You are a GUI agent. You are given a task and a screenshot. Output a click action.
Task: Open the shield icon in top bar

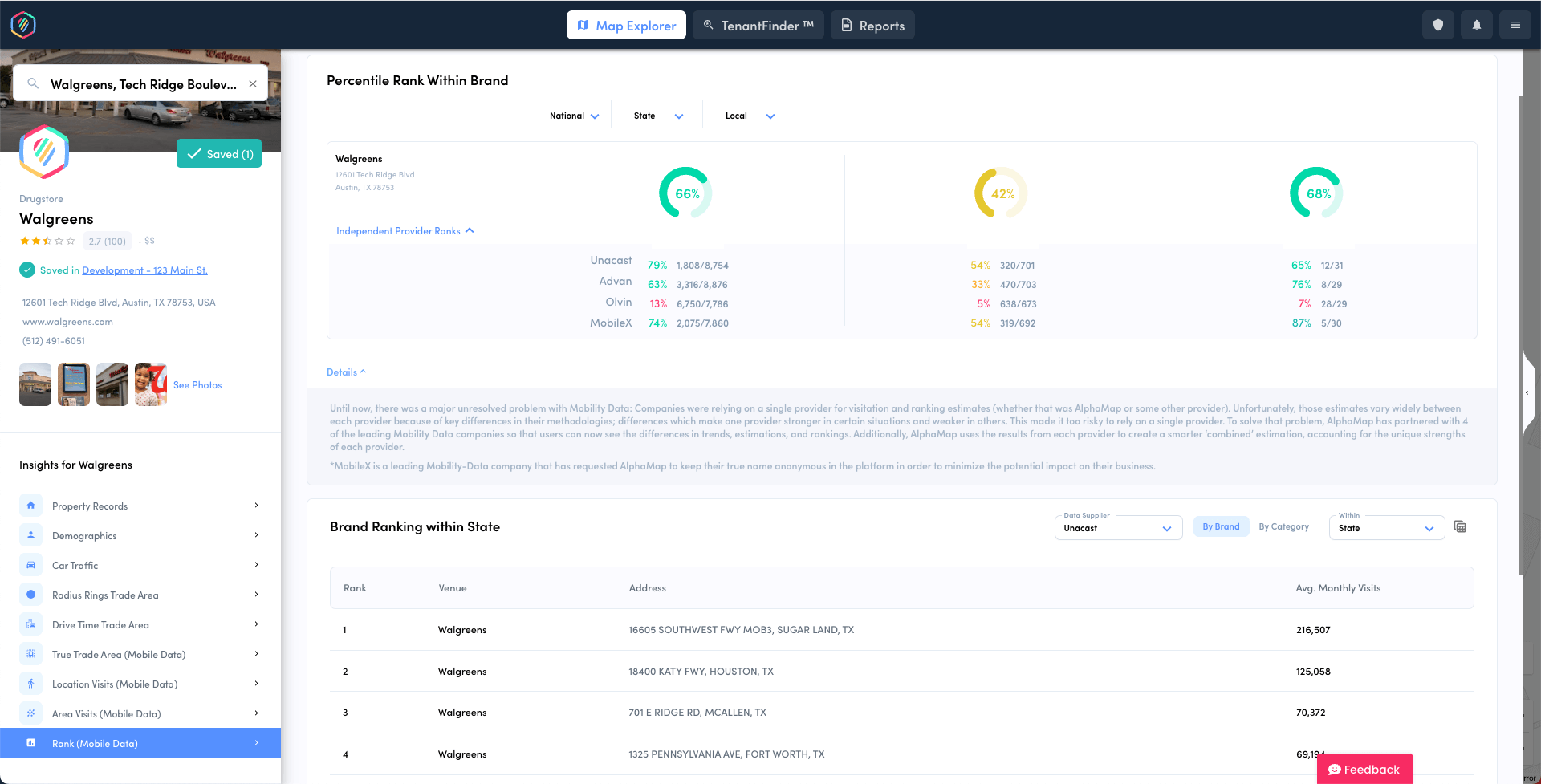(1438, 25)
